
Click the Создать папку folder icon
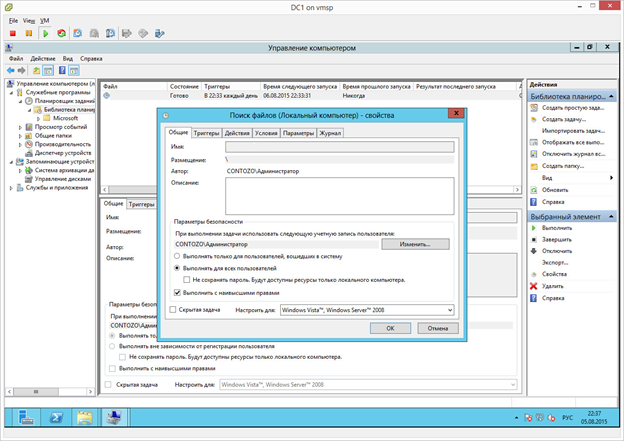pos(534,166)
